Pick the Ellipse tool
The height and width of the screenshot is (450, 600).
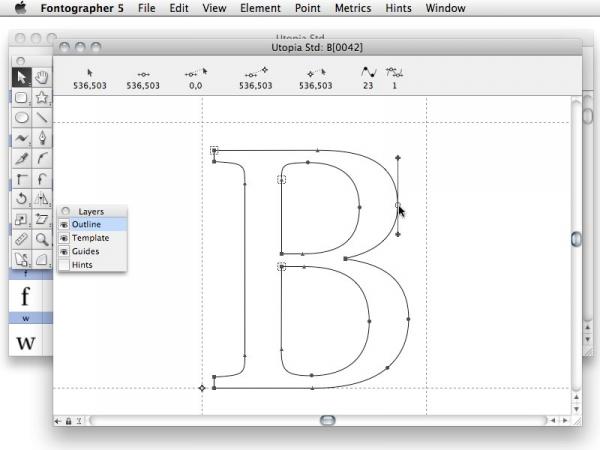coord(22,117)
